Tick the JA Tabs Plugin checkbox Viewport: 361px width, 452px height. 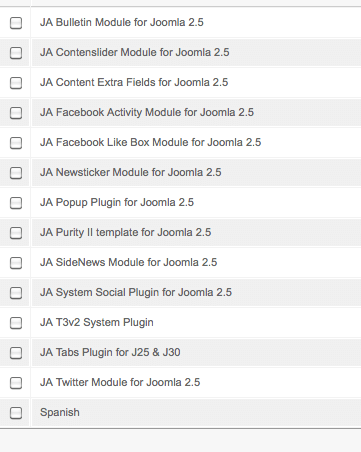coord(16,353)
